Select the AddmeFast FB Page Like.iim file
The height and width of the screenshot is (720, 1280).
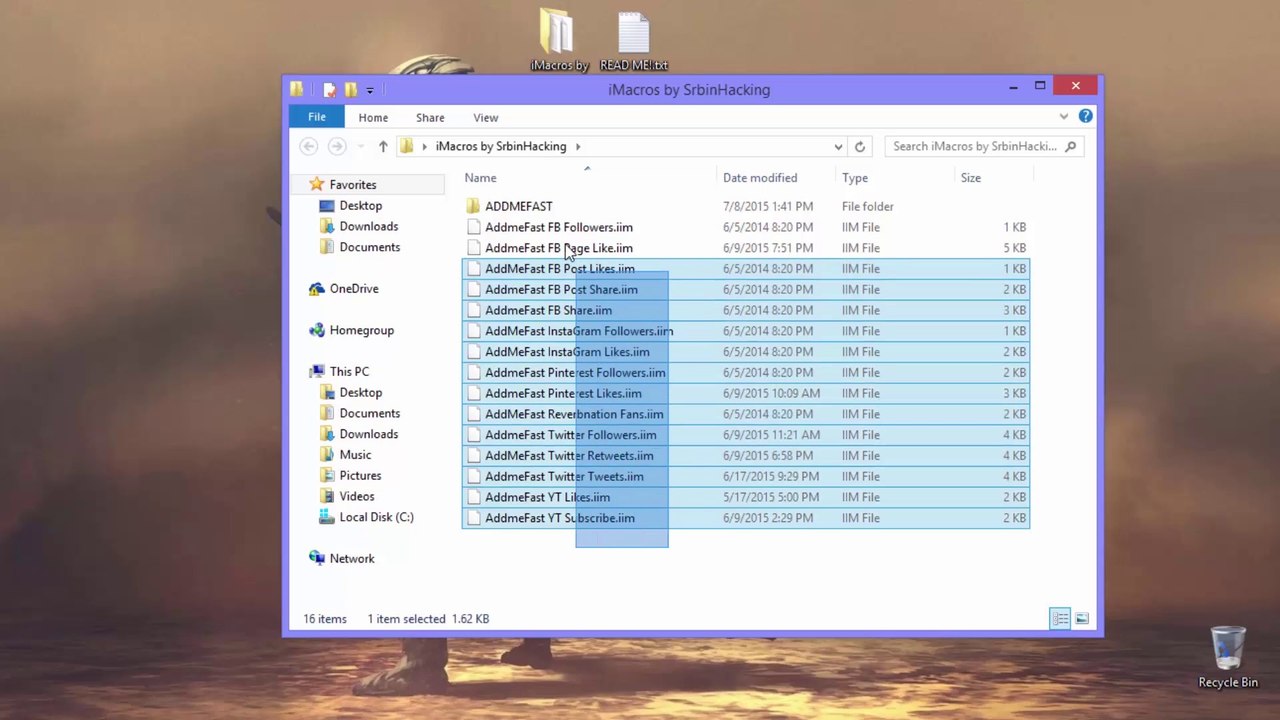(746, 248)
